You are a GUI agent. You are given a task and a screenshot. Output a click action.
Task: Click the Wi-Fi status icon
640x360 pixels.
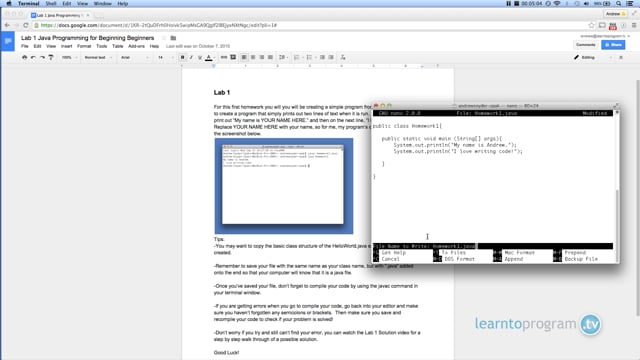point(557,4)
